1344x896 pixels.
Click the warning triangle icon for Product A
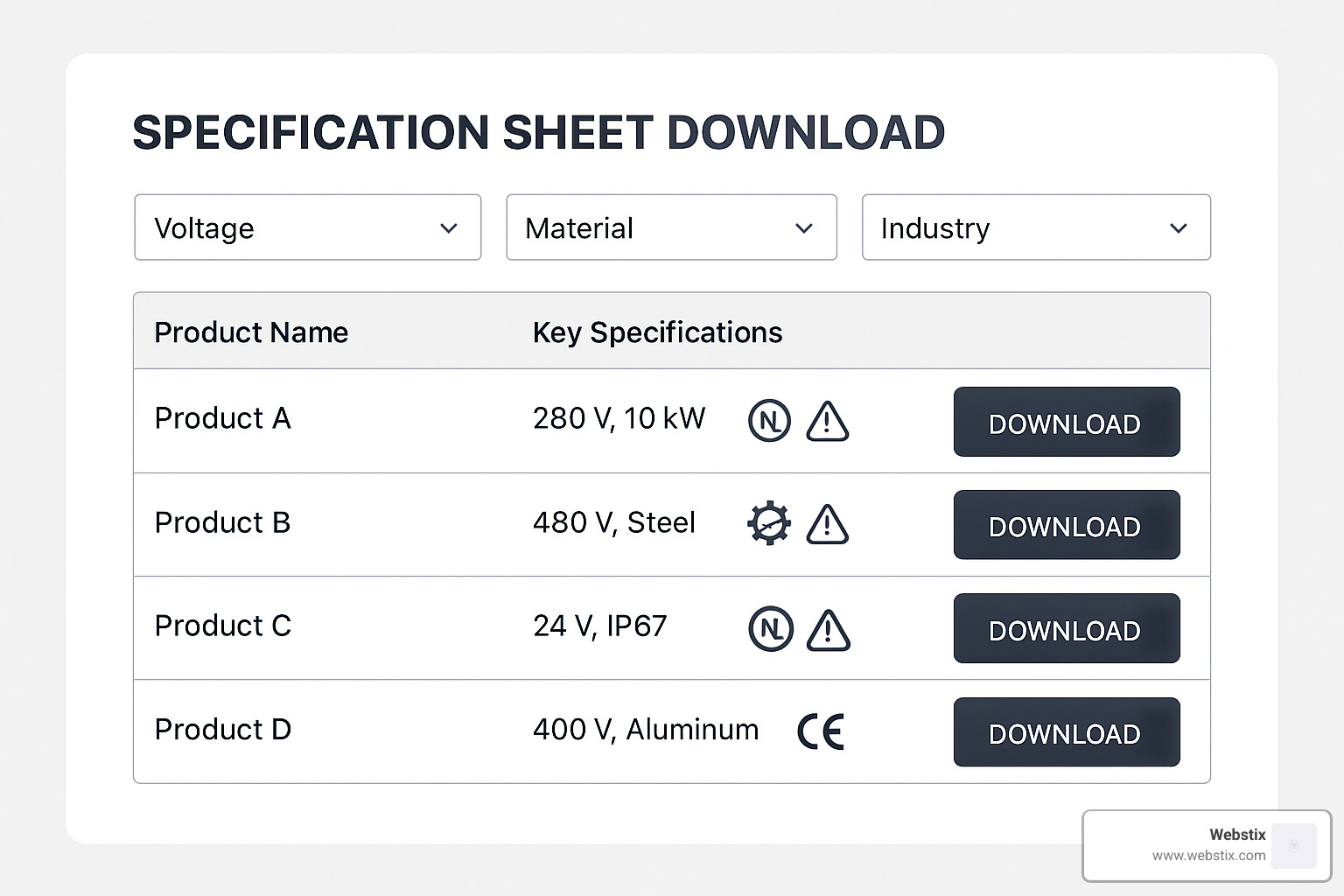click(826, 421)
